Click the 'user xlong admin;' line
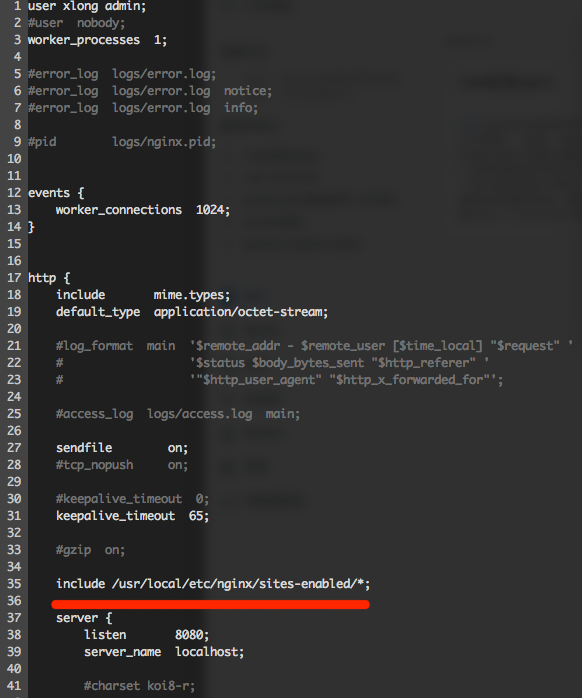 point(87,6)
